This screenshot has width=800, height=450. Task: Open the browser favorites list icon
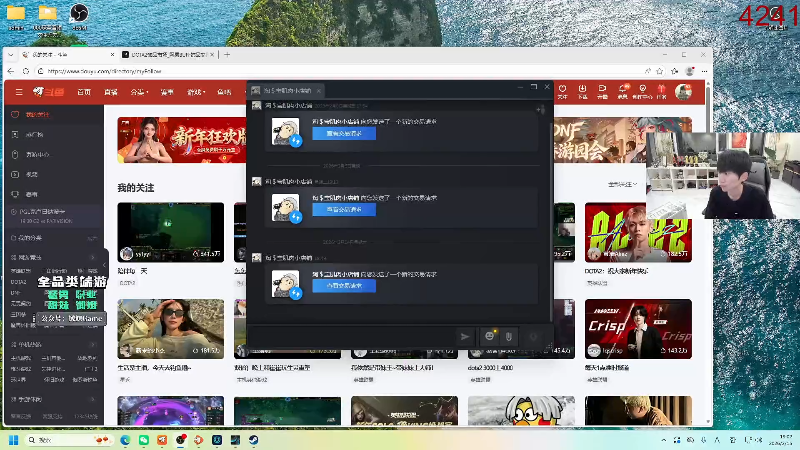[x=674, y=71]
